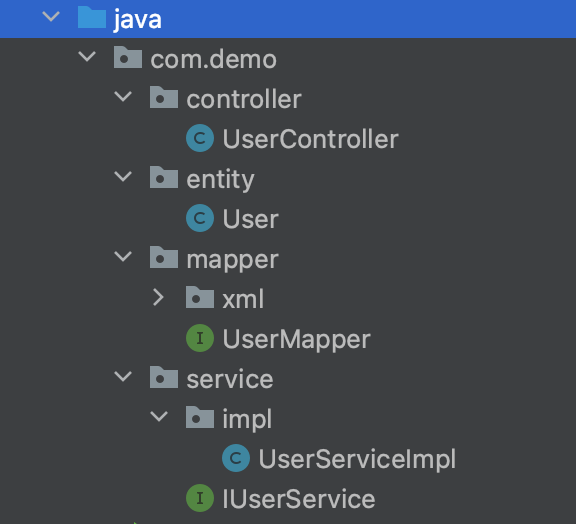Open the UserMapper interface file
Image resolution: width=576 pixels, height=524 pixels.
(x=296, y=340)
